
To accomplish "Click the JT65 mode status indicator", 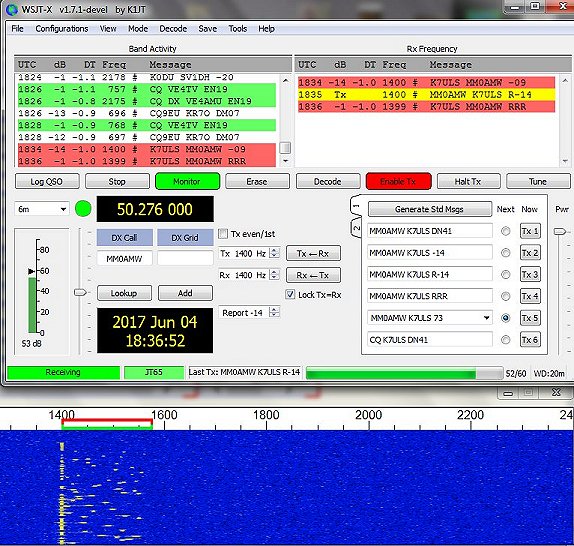I will (x=154, y=373).
